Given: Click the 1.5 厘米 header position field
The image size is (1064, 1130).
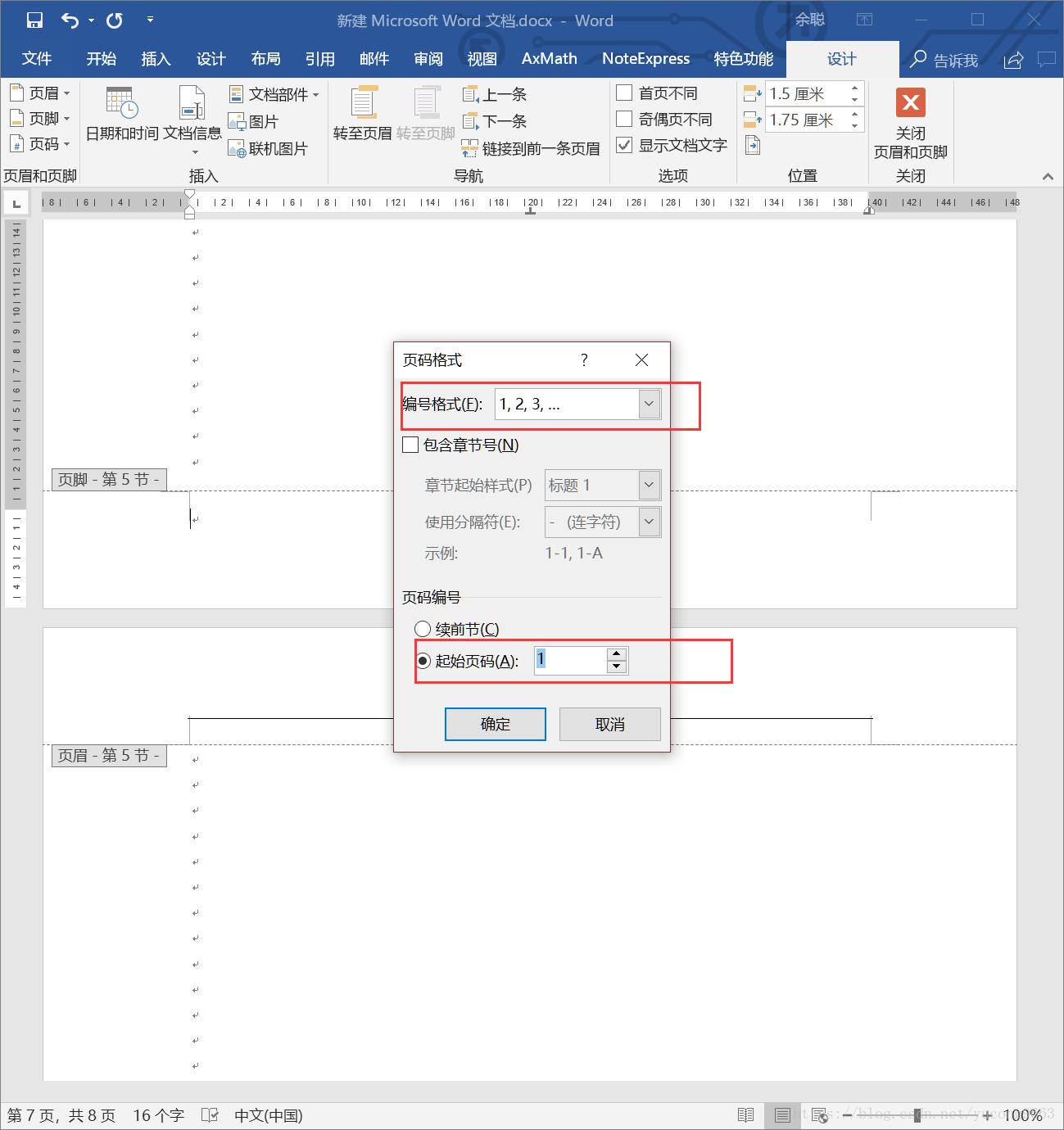Looking at the screenshot, I should (x=806, y=94).
